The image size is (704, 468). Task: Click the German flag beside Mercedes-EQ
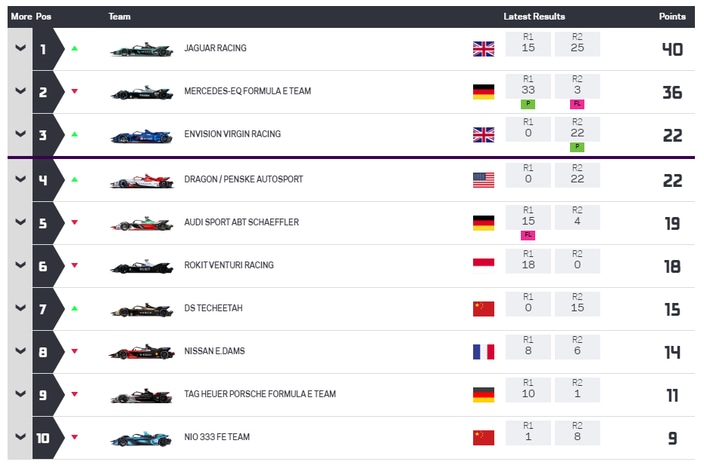(x=484, y=92)
